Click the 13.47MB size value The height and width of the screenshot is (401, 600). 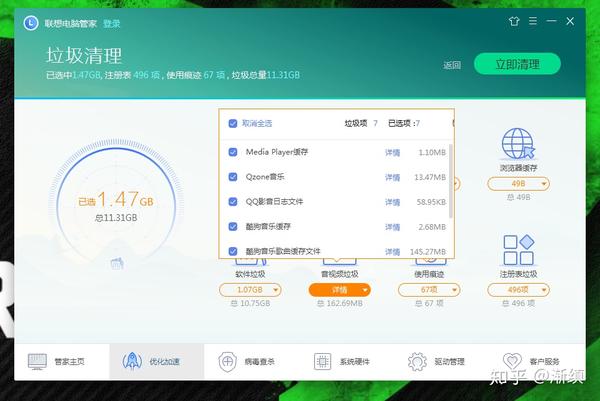[430, 178]
